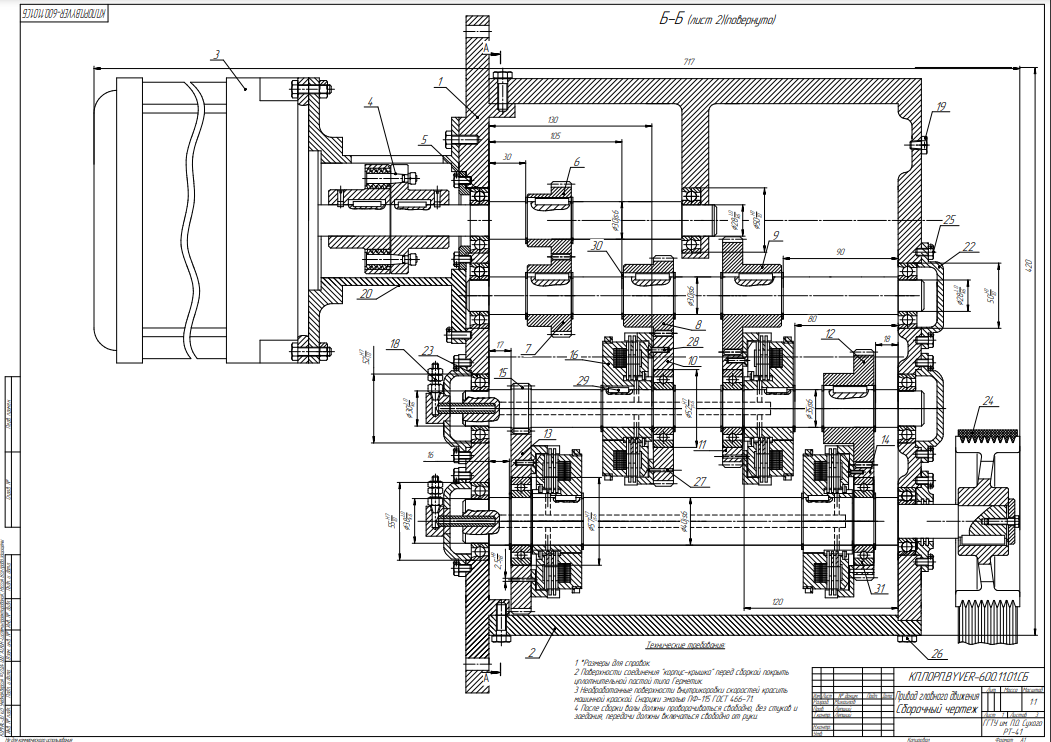This screenshot has width=1051, height=742.
Task: Select part callout number 23
Action: coord(429,349)
